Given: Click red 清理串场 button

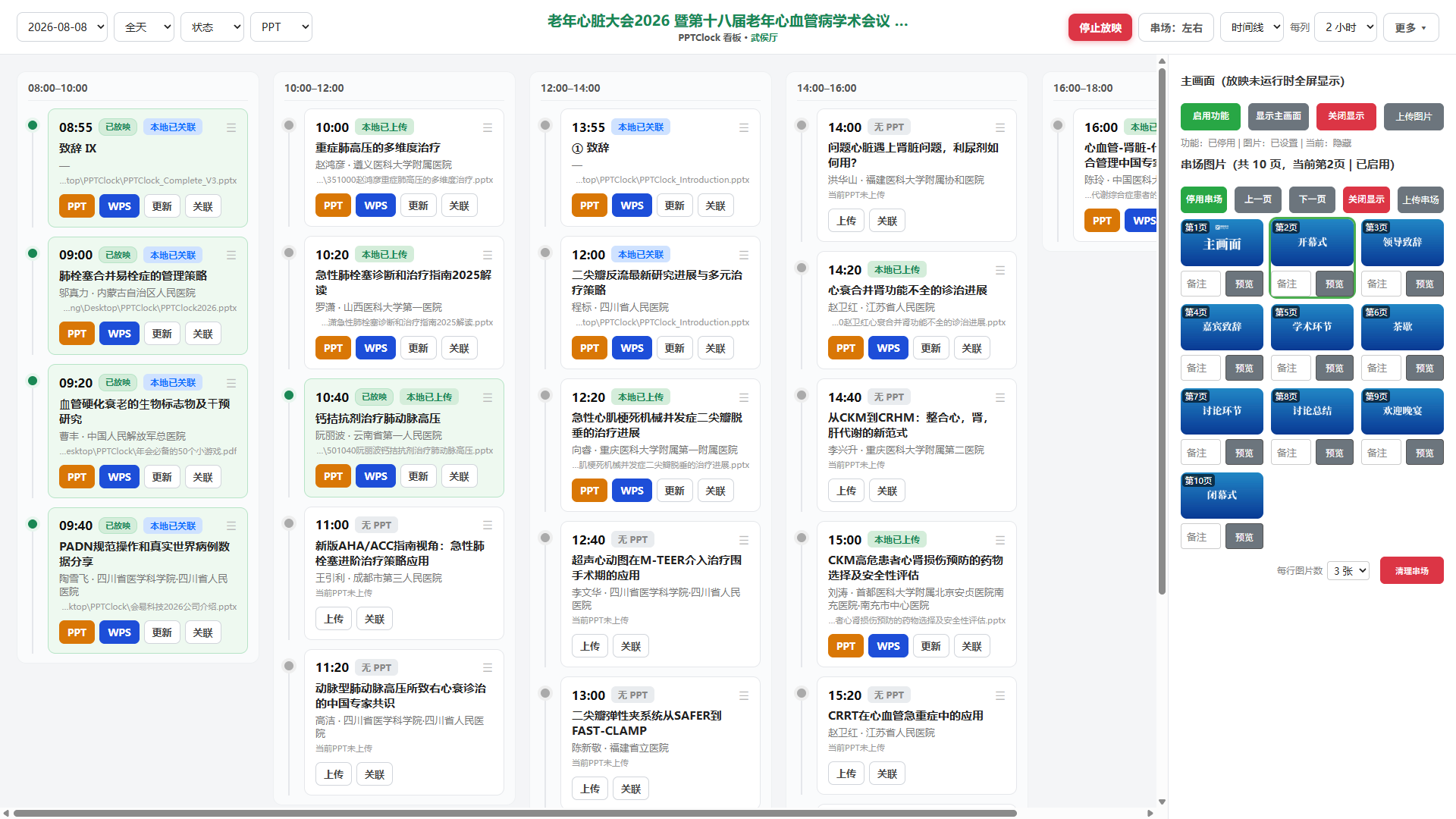Looking at the screenshot, I should pyautogui.click(x=1411, y=571).
